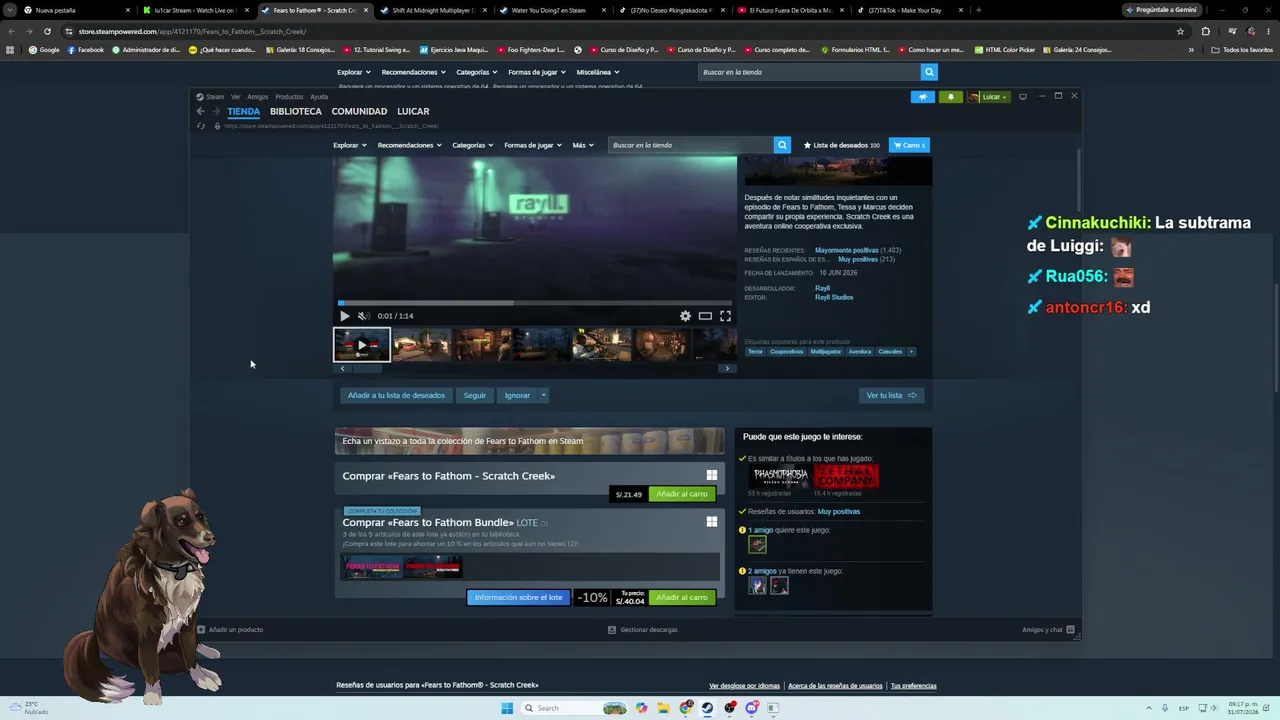Screen dimensions: 1280x720
Task: Toggle trailer fullscreen mode
Action: click(x=725, y=316)
